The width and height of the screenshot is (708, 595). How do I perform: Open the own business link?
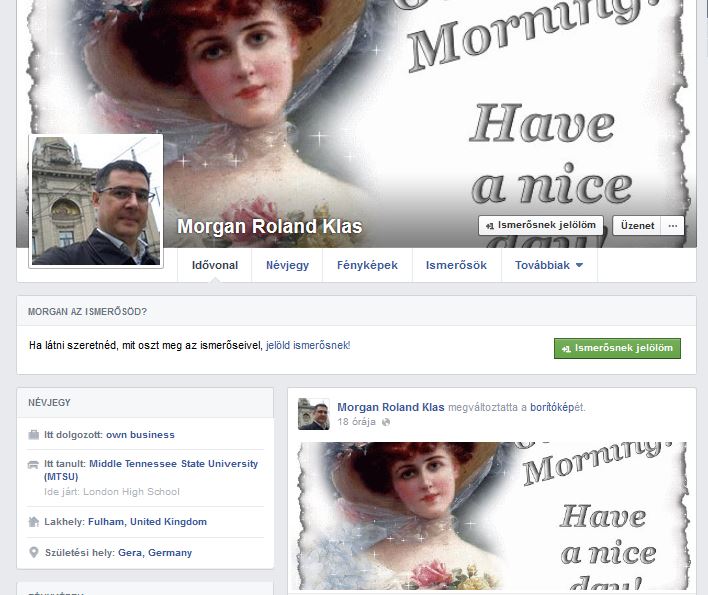tap(140, 435)
